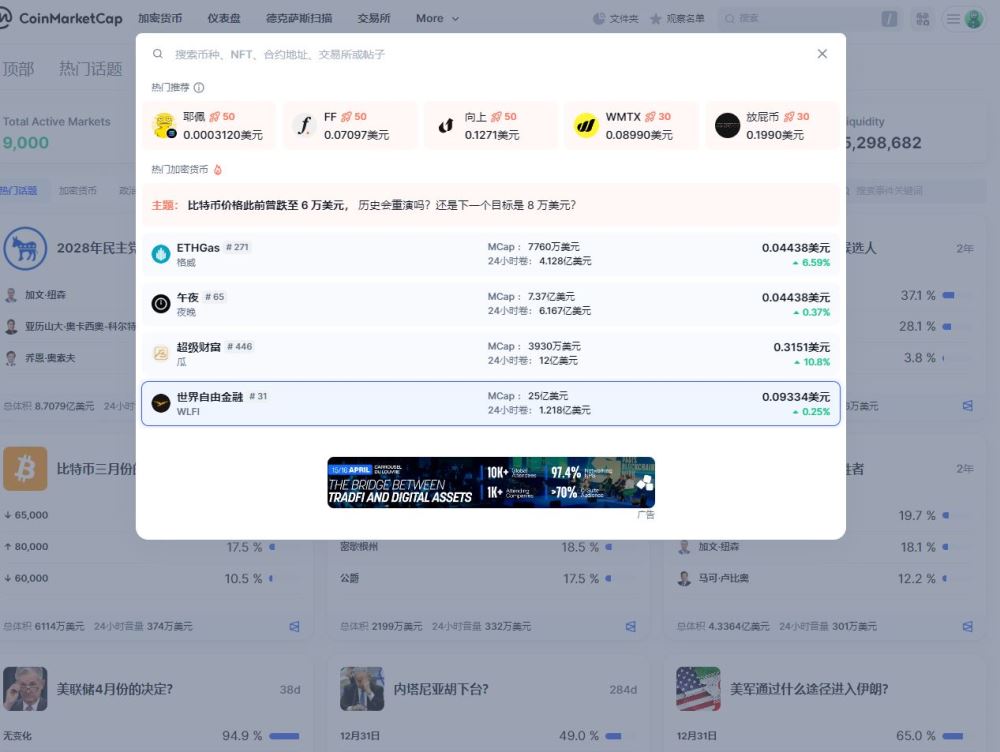Select the ETHGas #271 result row
The image size is (1000, 752).
coord(490,254)
